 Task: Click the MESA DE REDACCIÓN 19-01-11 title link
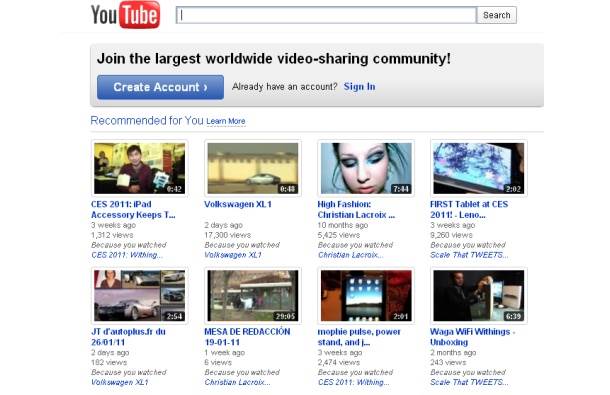[x=247, y=337]
